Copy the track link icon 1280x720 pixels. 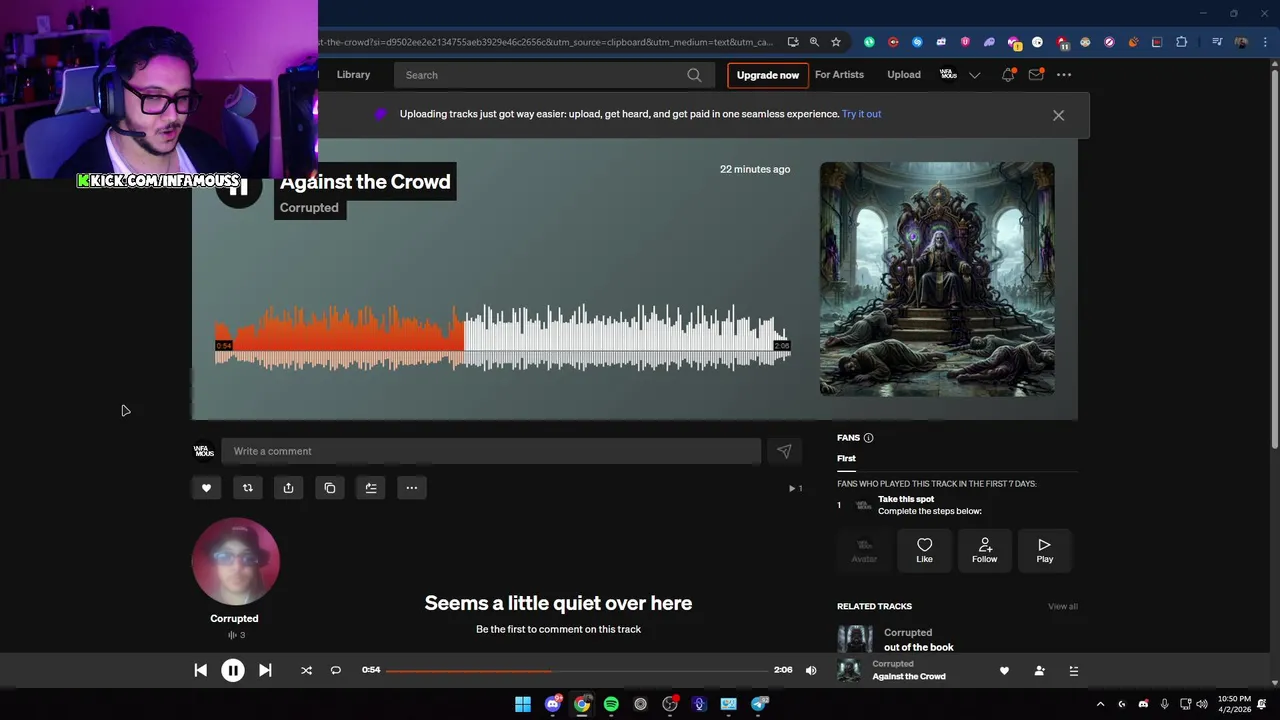330,488
